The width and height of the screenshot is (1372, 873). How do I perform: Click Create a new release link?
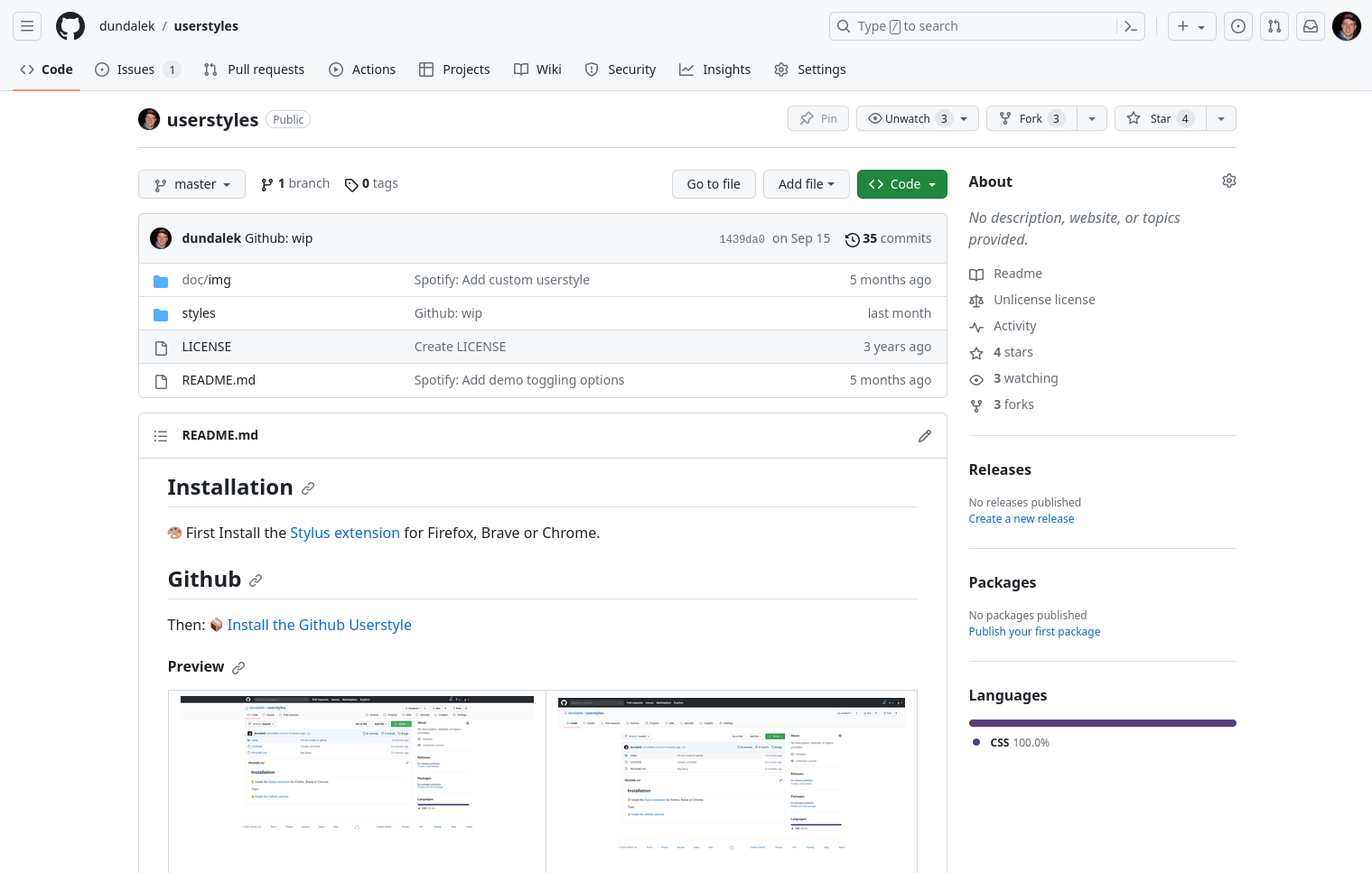click(1022, 519)
